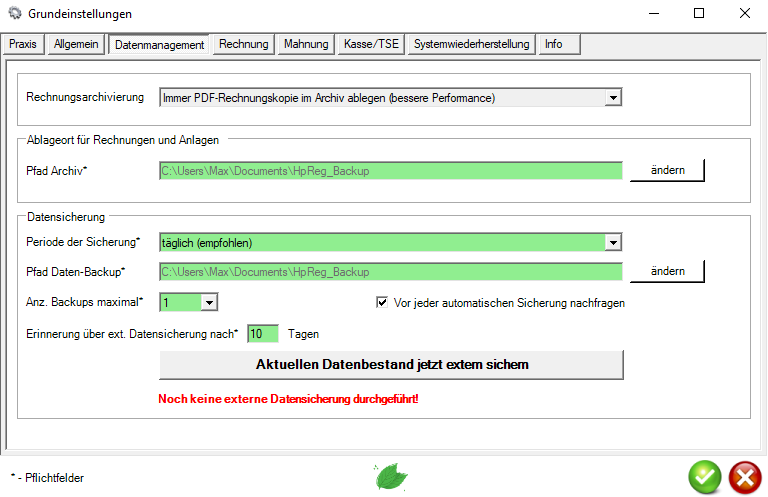Click the gear icon in the title bar
The image size is (768, 497).
point(15,13)
